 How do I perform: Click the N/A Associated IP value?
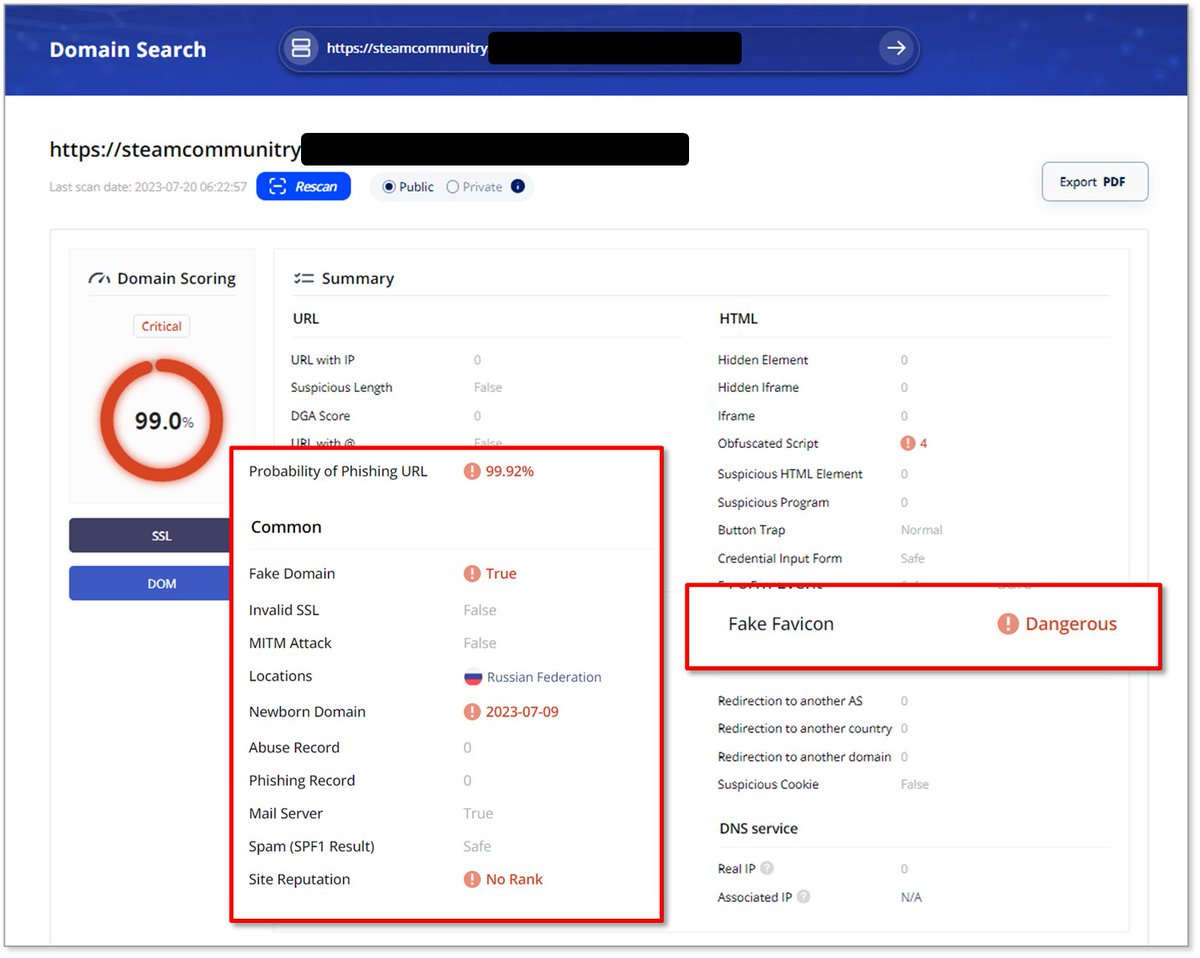coord(911,898)
